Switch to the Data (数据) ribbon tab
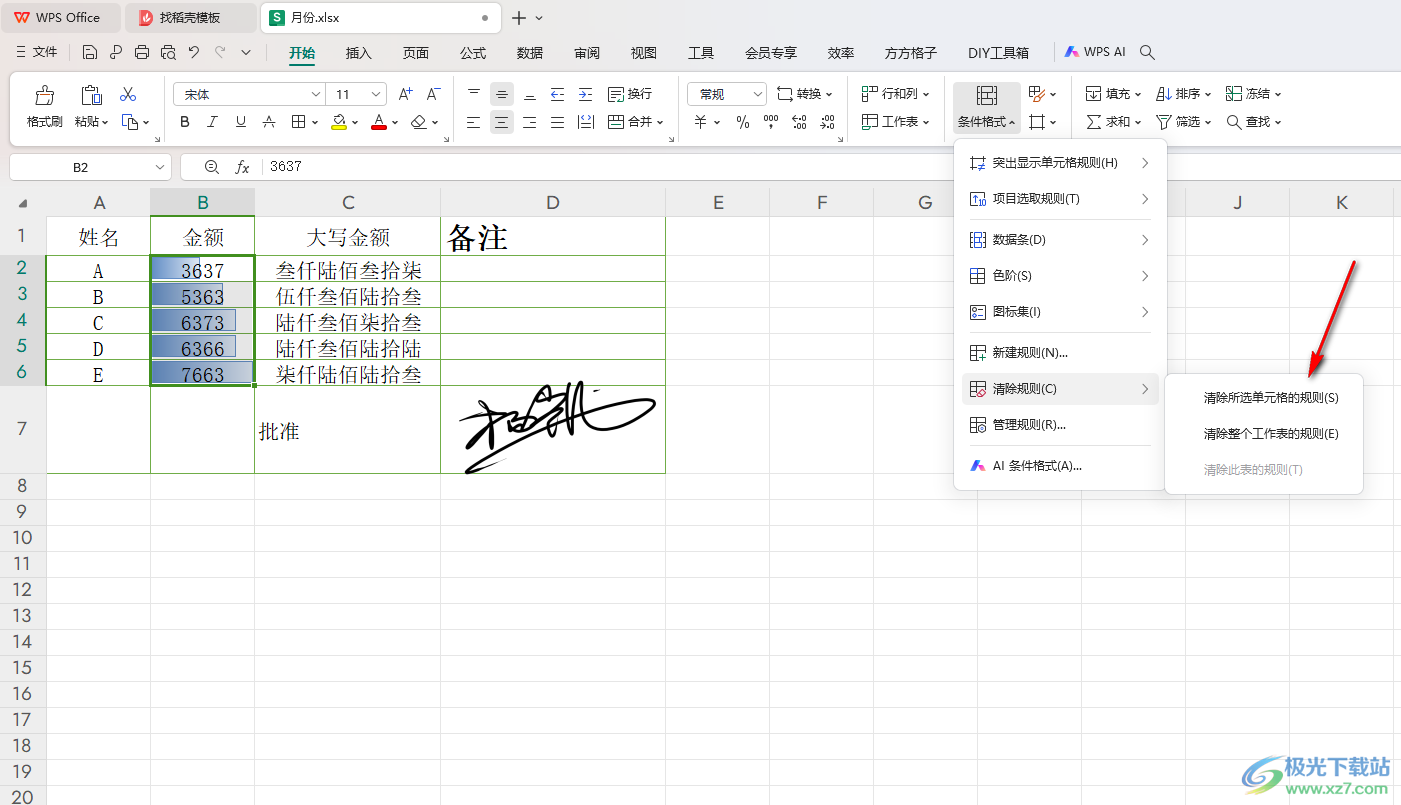 pyautogui.click(x=530, y=53)
